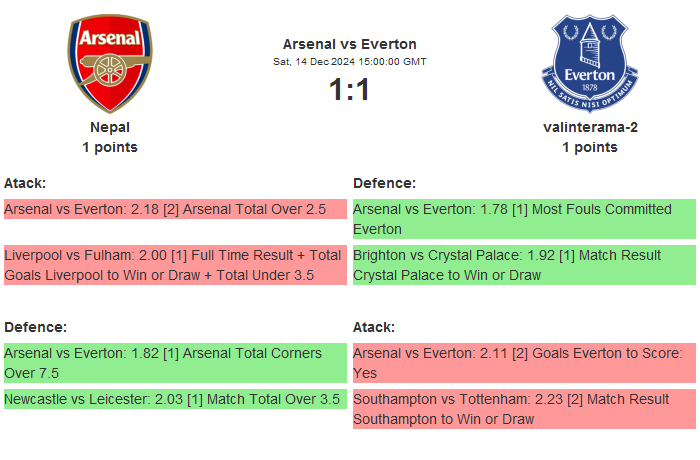Click the left Atack section heading
This screenshot has width=700, height=460.
(x=25, y=183)
